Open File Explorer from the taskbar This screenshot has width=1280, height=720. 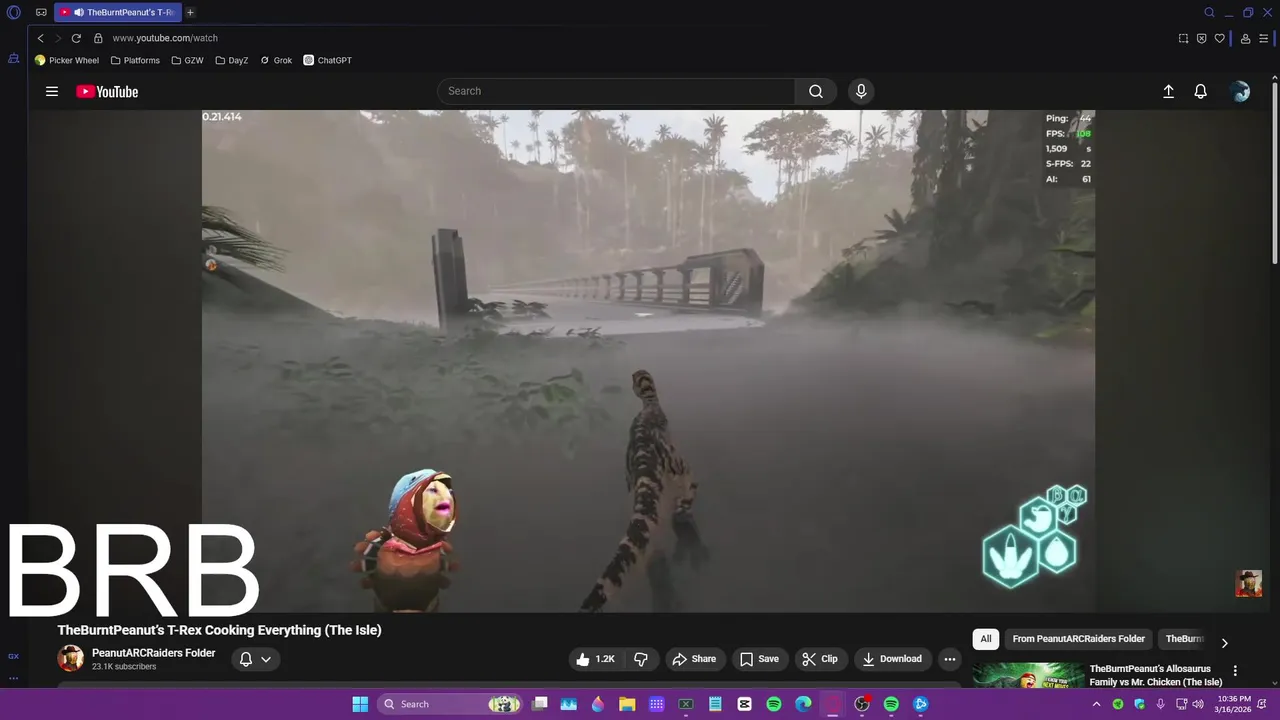pos(627,704)
